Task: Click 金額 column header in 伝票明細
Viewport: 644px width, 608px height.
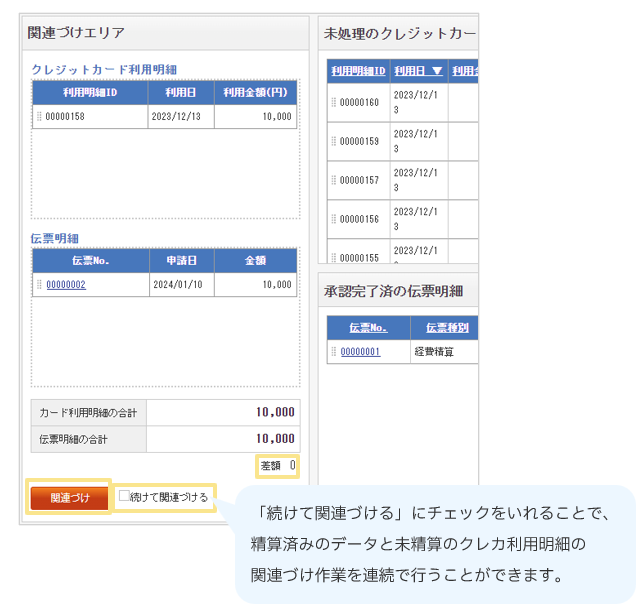Action: pyautogui.click(x=255, y=261)
